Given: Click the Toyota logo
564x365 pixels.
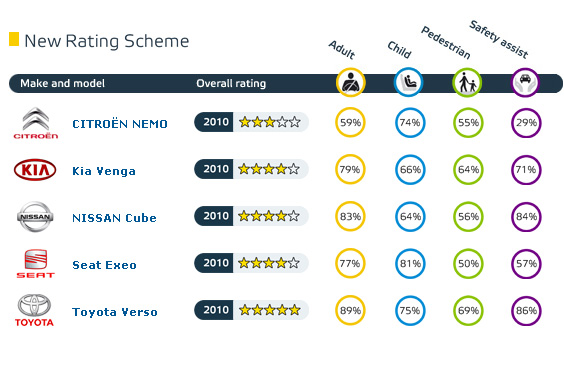Looking at the screenshot, I should tap(35, 310).
